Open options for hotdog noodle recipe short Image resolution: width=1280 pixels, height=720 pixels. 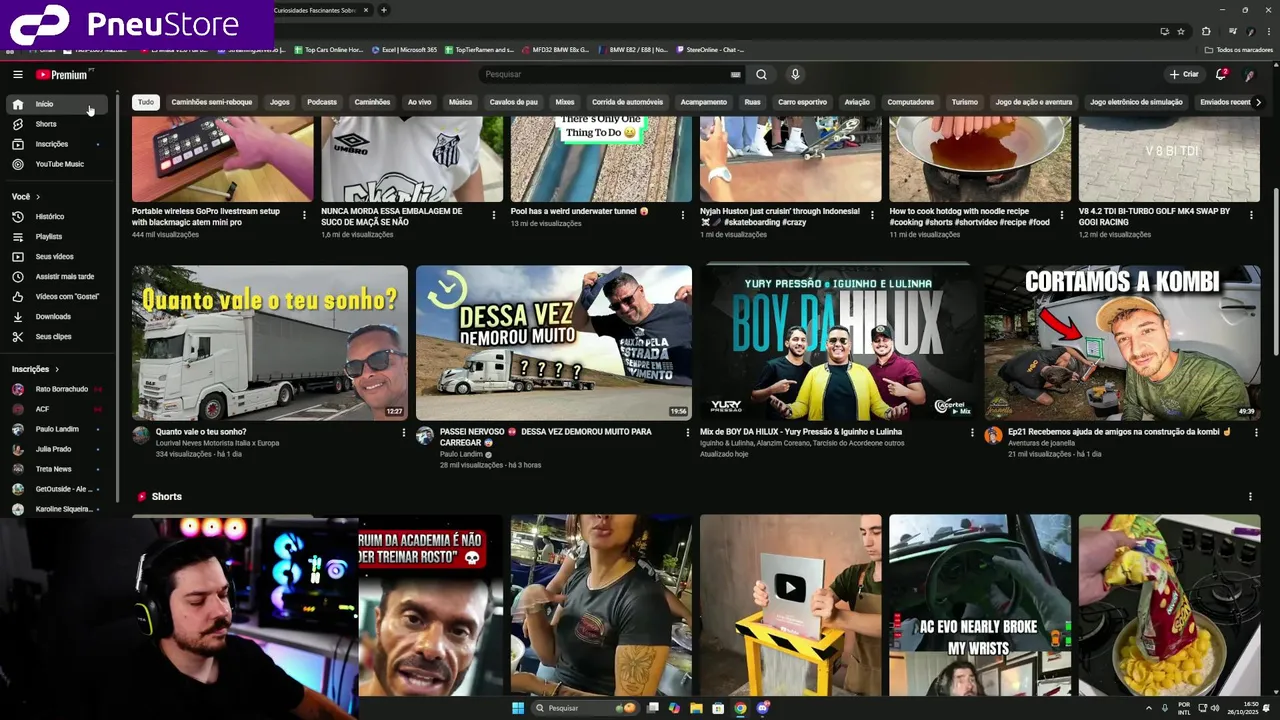tap(1062, 213)
